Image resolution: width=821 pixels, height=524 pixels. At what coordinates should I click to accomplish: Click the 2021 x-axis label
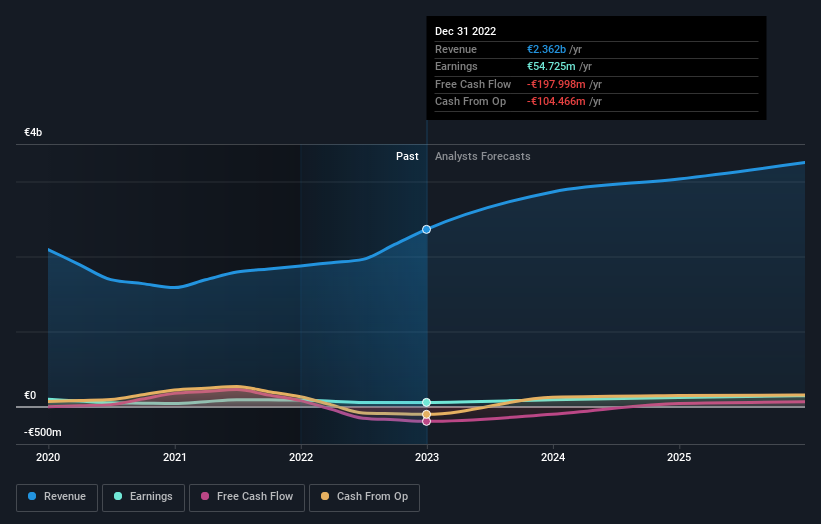point(174,458)
